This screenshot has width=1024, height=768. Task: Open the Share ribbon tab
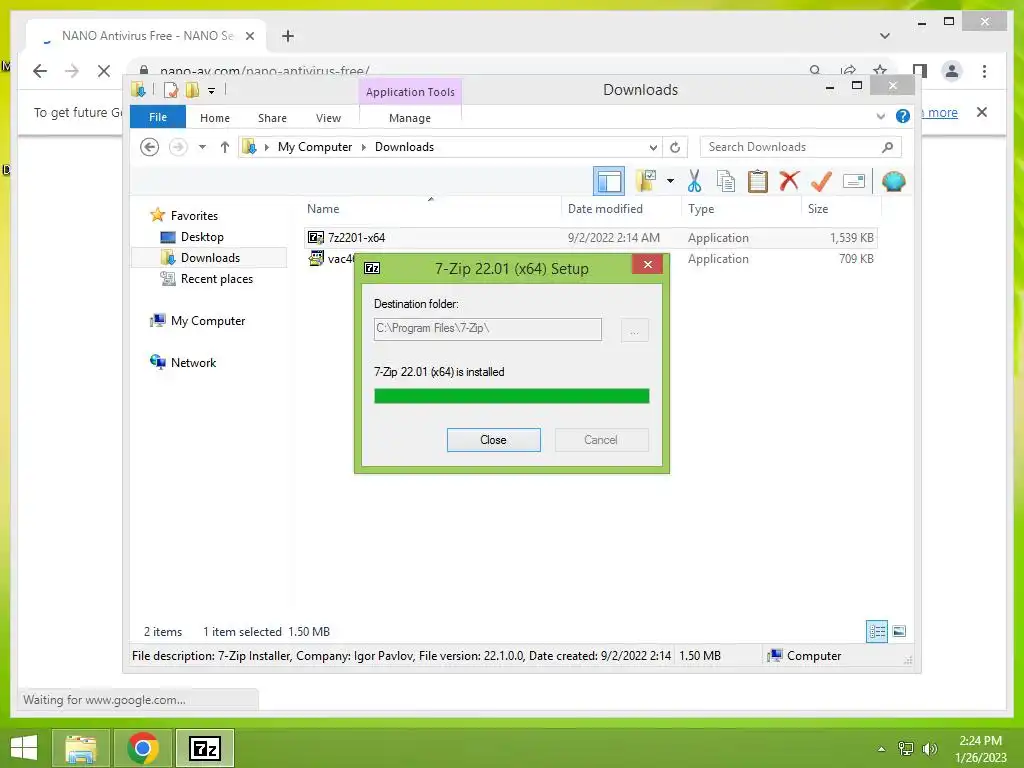[272, 118]
